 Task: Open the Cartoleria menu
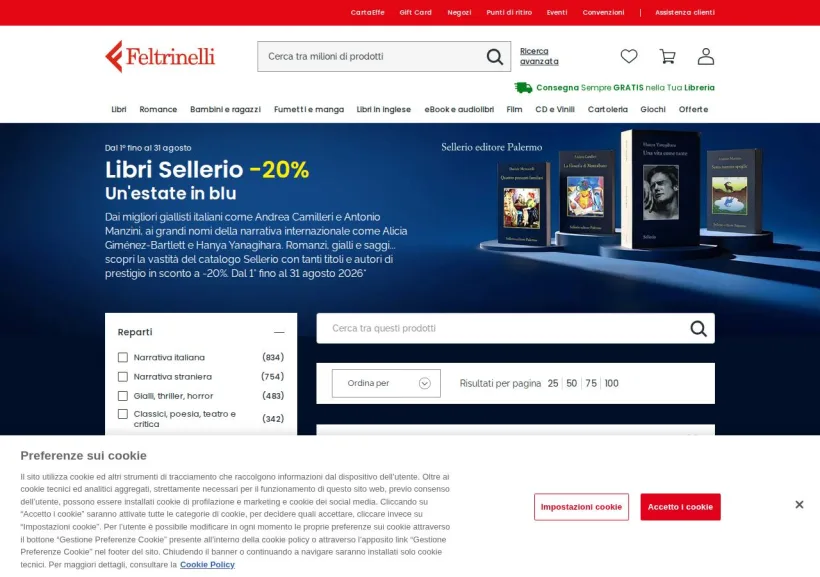(608, 109)
